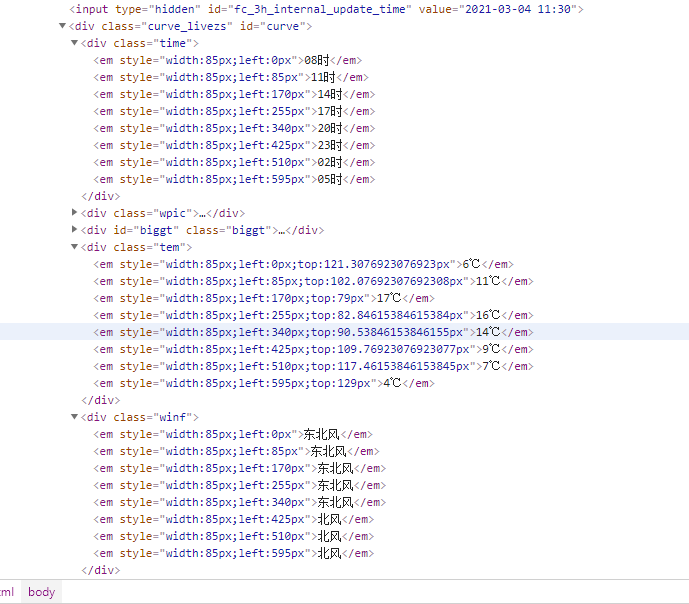The width and height of the screenshot is (689, 604).
Task: Select the em row containing 08时
Action: [228, 60]
